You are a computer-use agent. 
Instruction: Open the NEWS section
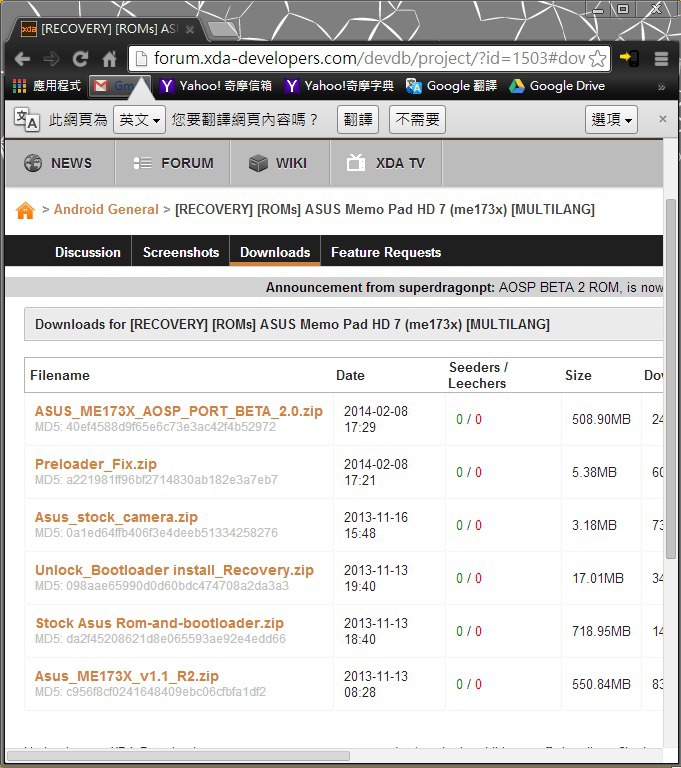(x=60, y=163)
